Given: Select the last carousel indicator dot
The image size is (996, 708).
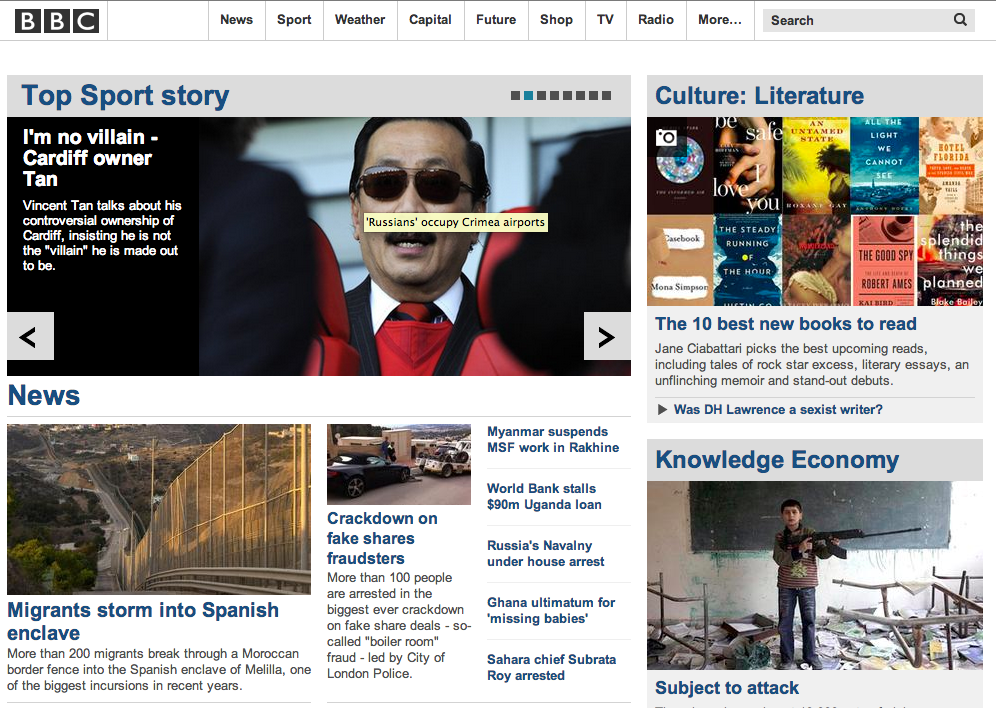Looking at the screenshot, I should point(607,95).
